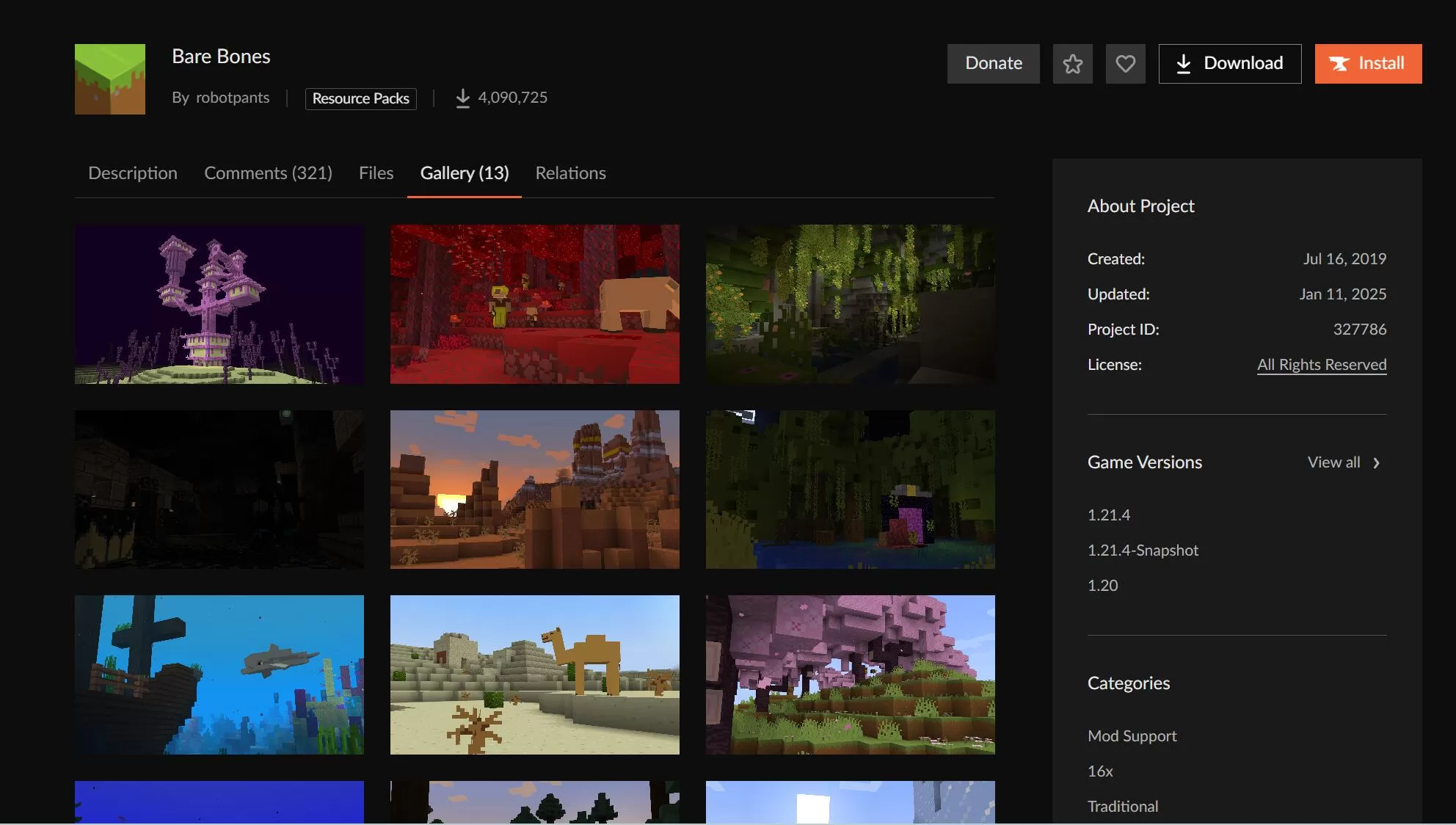This screenshot has height=825, width=1456.
Task: Open the purple End city tree thumbnail
Action: (x=219, y=304)
